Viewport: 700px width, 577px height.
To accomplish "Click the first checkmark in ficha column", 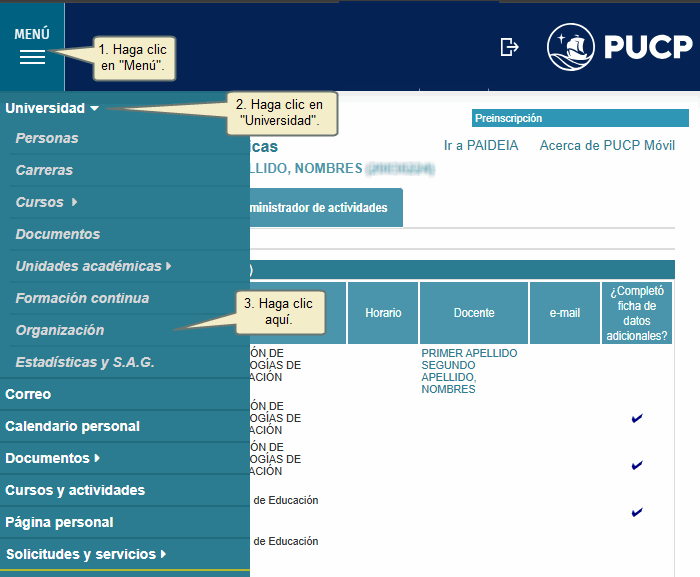I will point(636,418).
